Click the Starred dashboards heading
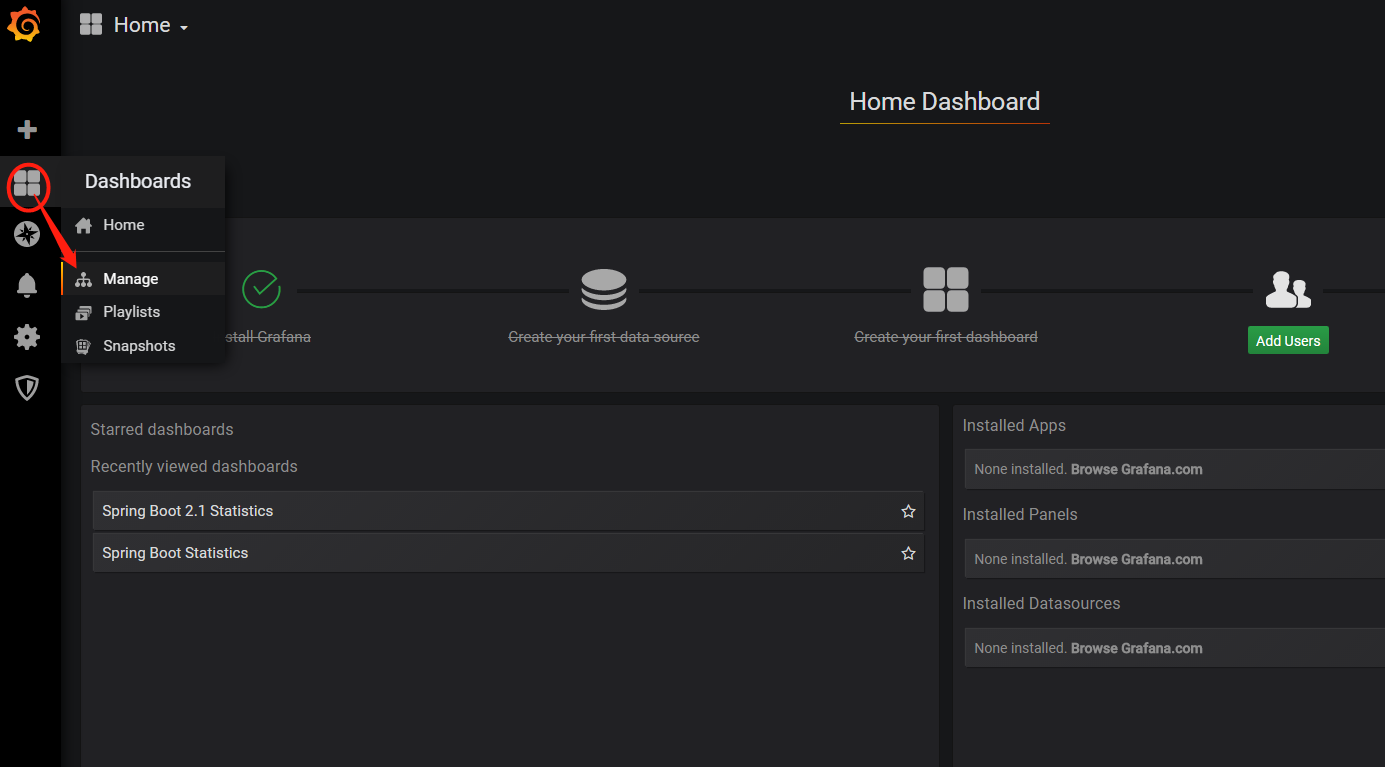Image resolution: width=1385 pixels, height=767 pixels. pos(162,429)
